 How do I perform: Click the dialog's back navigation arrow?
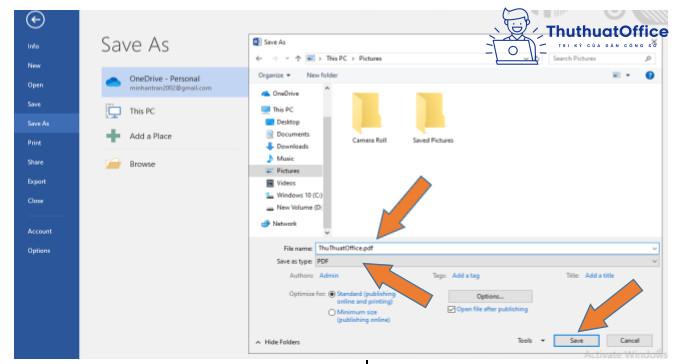pyautogui.click(x=259, y=58)
